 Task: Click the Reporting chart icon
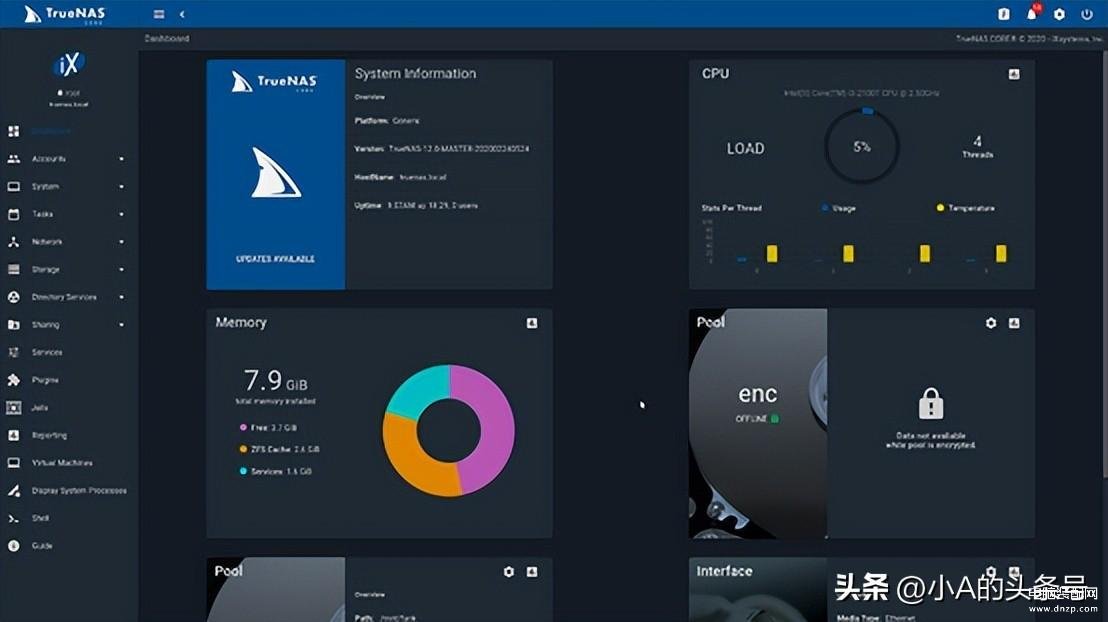coord(13,435)
